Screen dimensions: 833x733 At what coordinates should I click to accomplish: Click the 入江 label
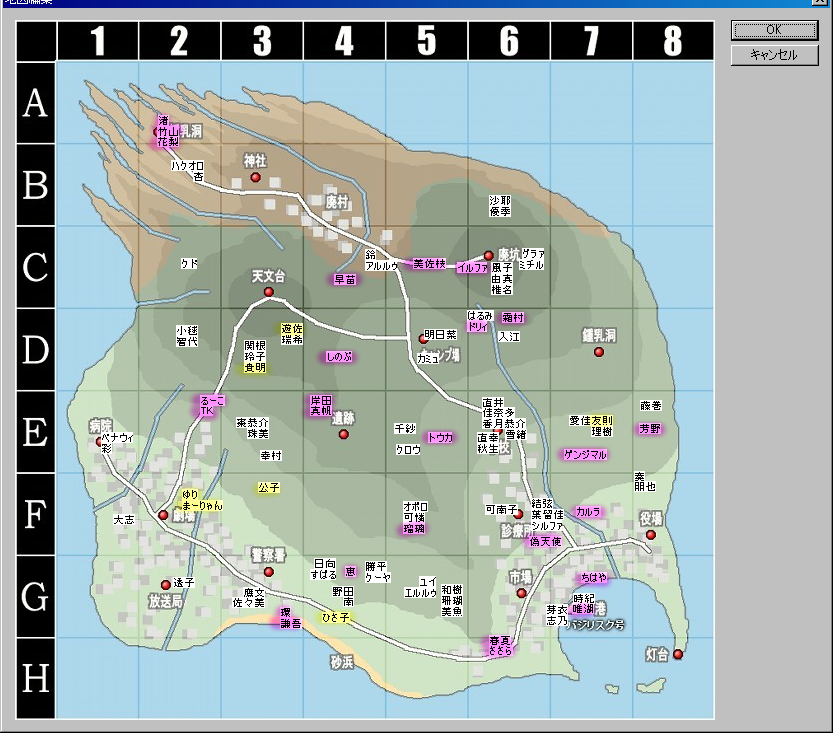pos(509,337)
